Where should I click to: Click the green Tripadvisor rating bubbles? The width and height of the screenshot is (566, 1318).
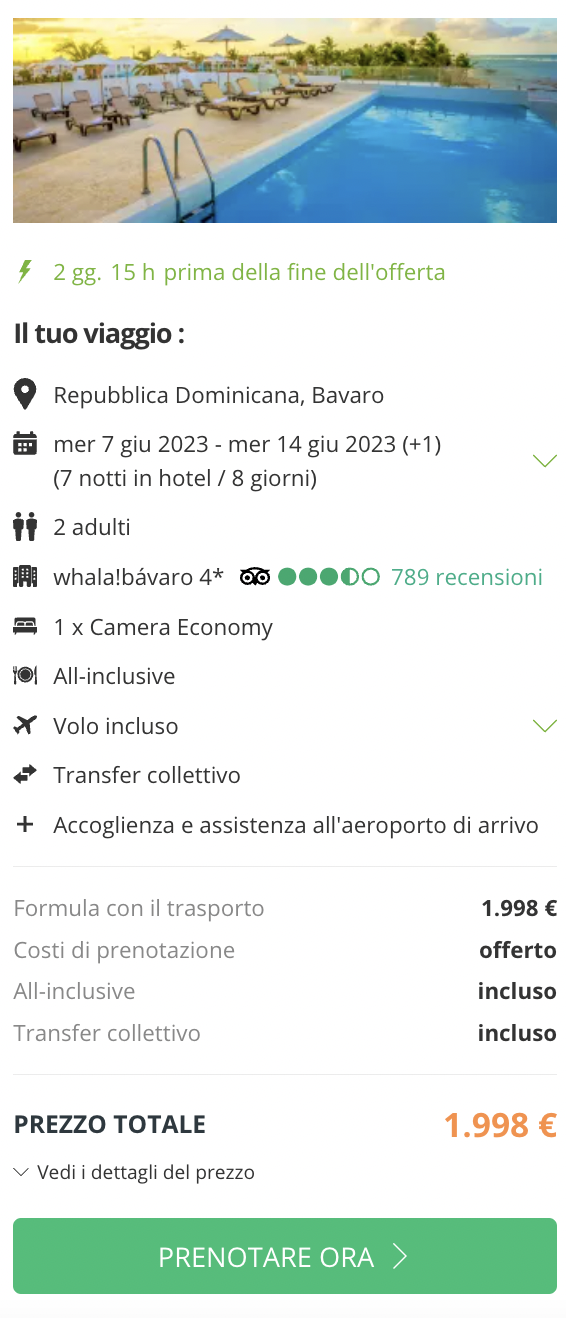tap(329, 577)
